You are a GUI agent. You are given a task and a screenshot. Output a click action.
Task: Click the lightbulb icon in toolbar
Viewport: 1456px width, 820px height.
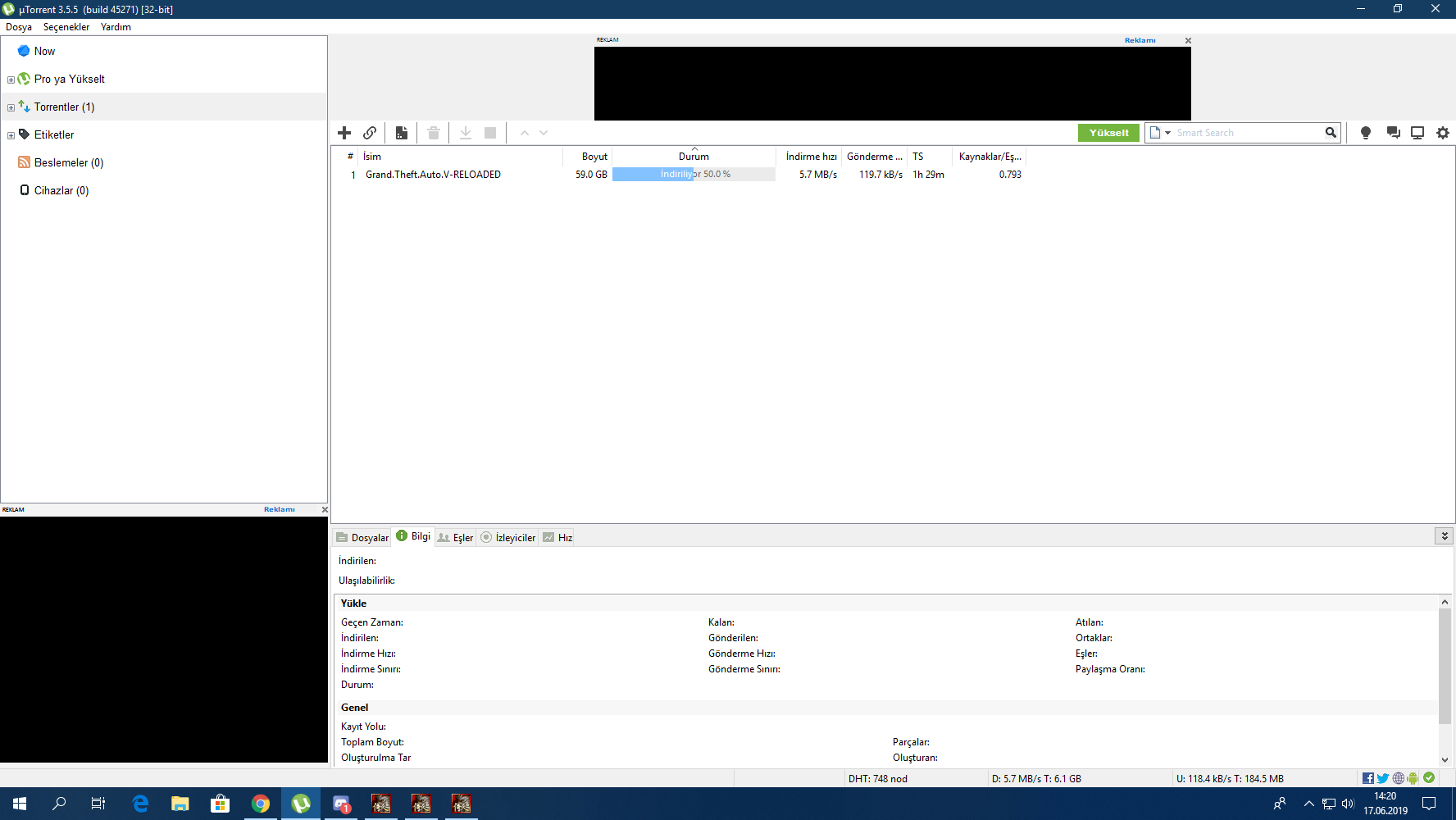[1366, 133]
